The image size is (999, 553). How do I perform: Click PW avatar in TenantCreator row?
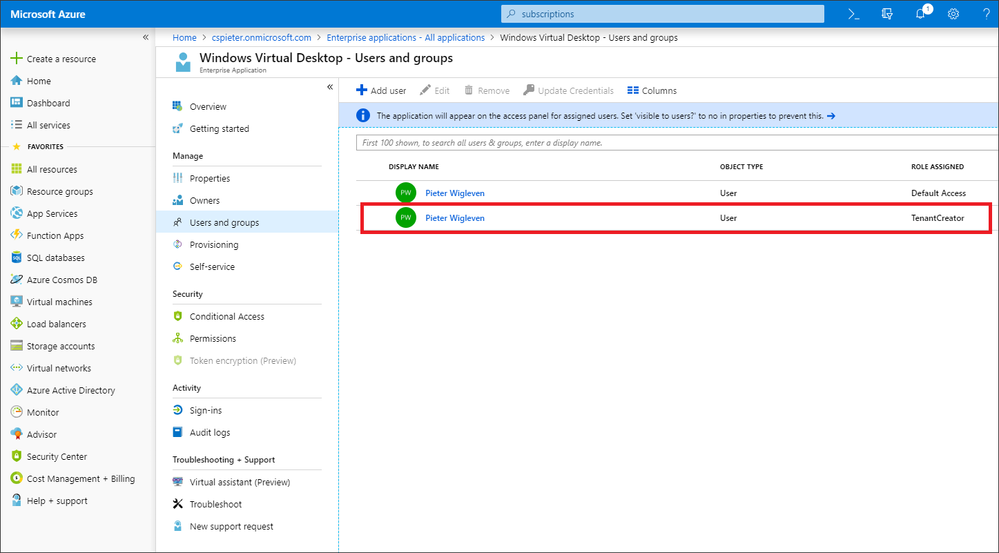(x=405, y=218)
